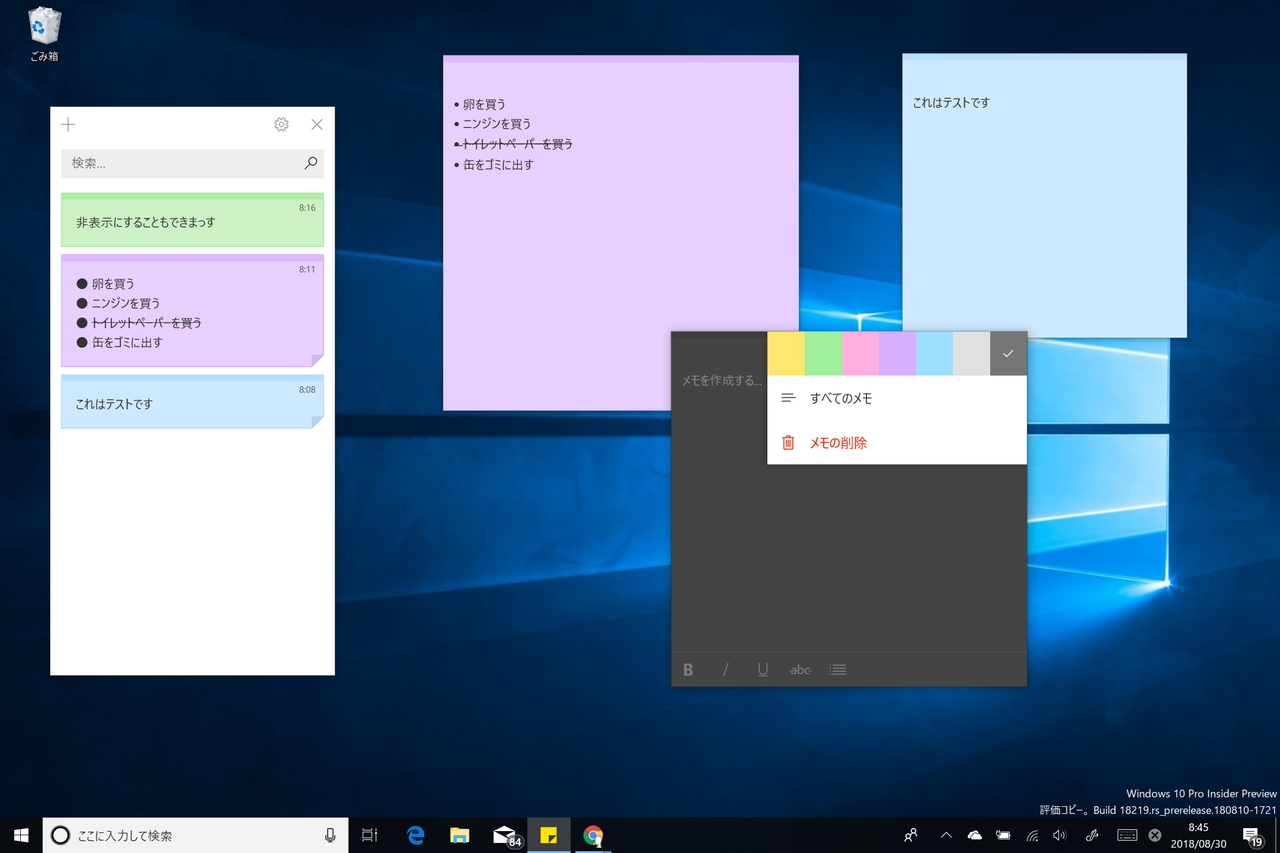Click inside the 検索 search field
Screen dimensions: 1280x853
click(x=180, y=163)
